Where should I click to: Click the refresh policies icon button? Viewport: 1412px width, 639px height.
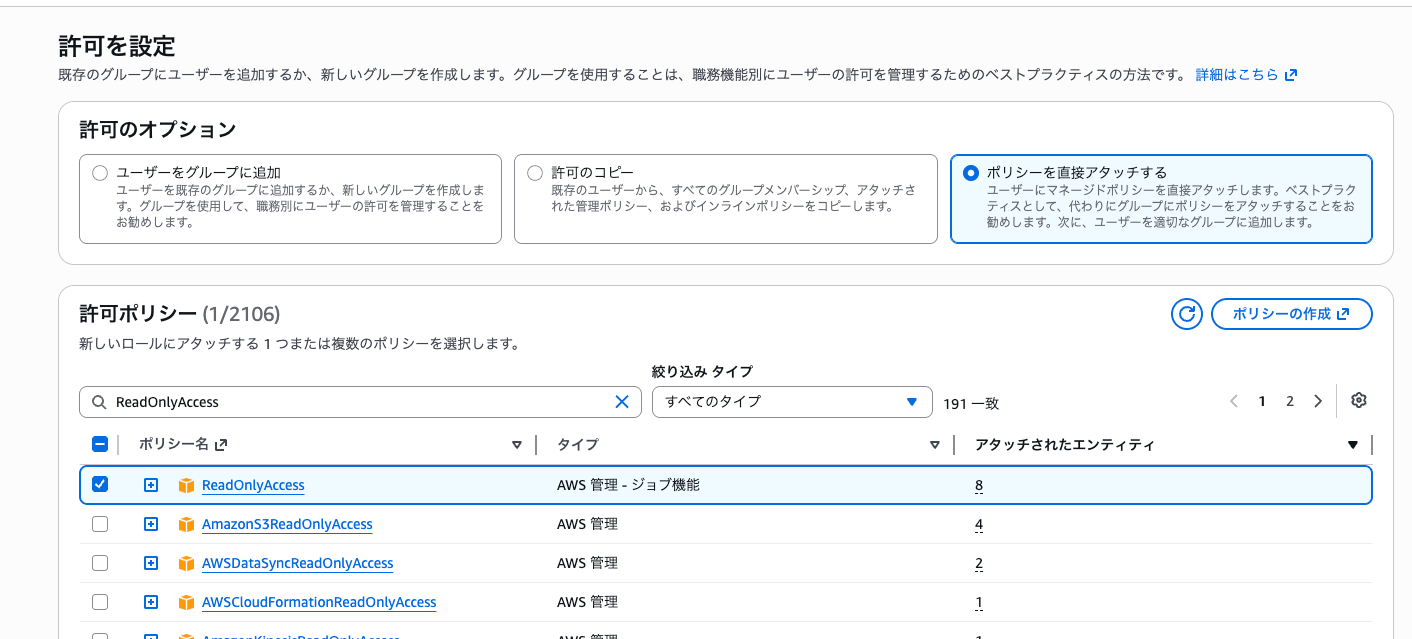(1187, 314)
